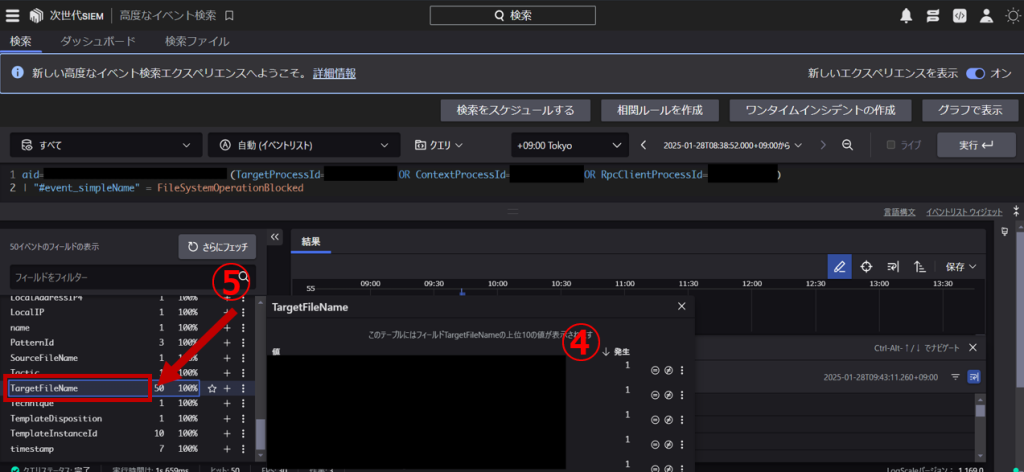Open the すべて repository dropdown

(105, 145)
